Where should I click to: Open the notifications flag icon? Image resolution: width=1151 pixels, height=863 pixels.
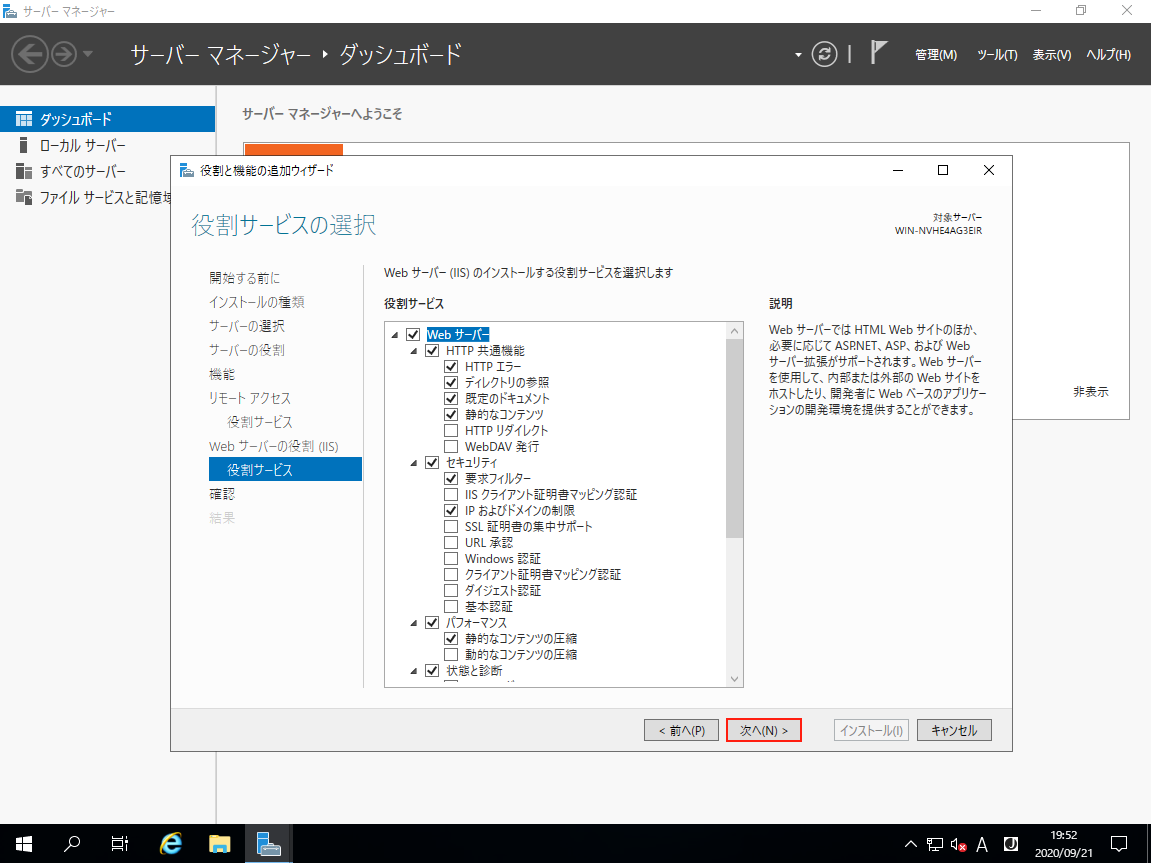point(879,53)
